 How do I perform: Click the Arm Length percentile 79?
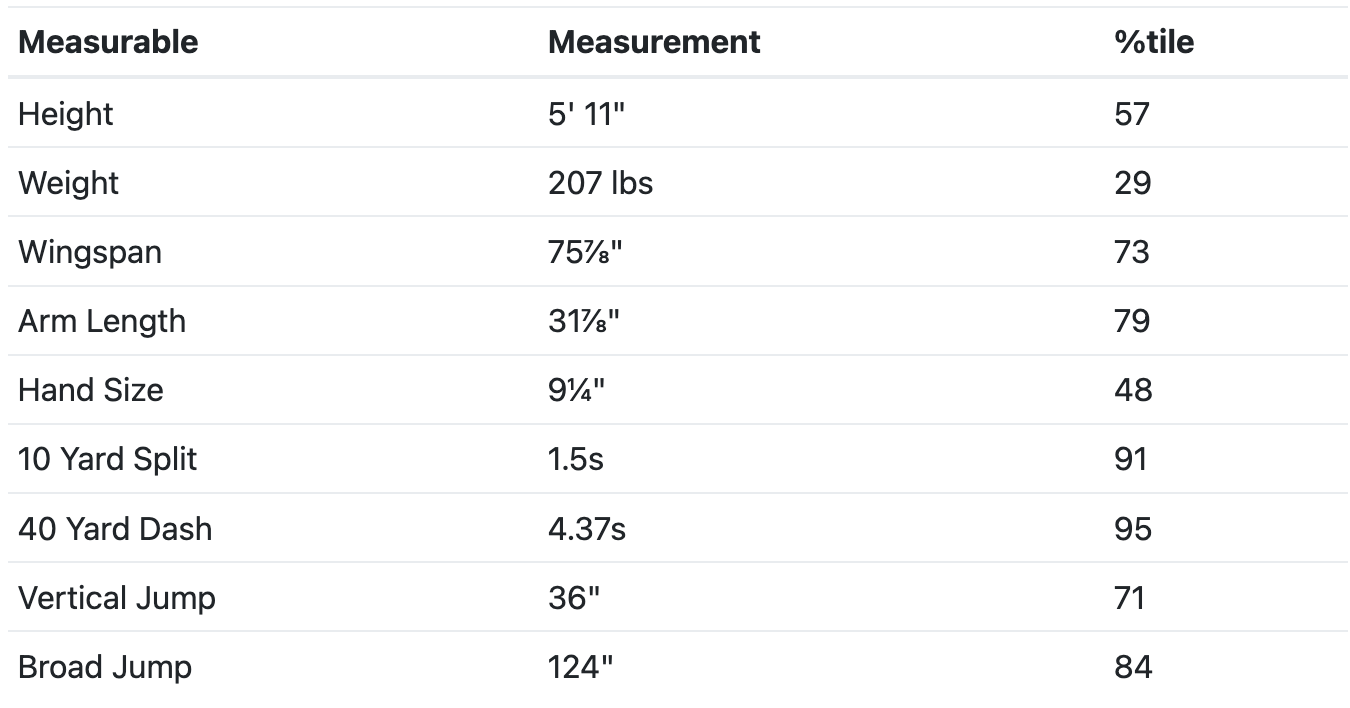click(x=1132, y=321)
